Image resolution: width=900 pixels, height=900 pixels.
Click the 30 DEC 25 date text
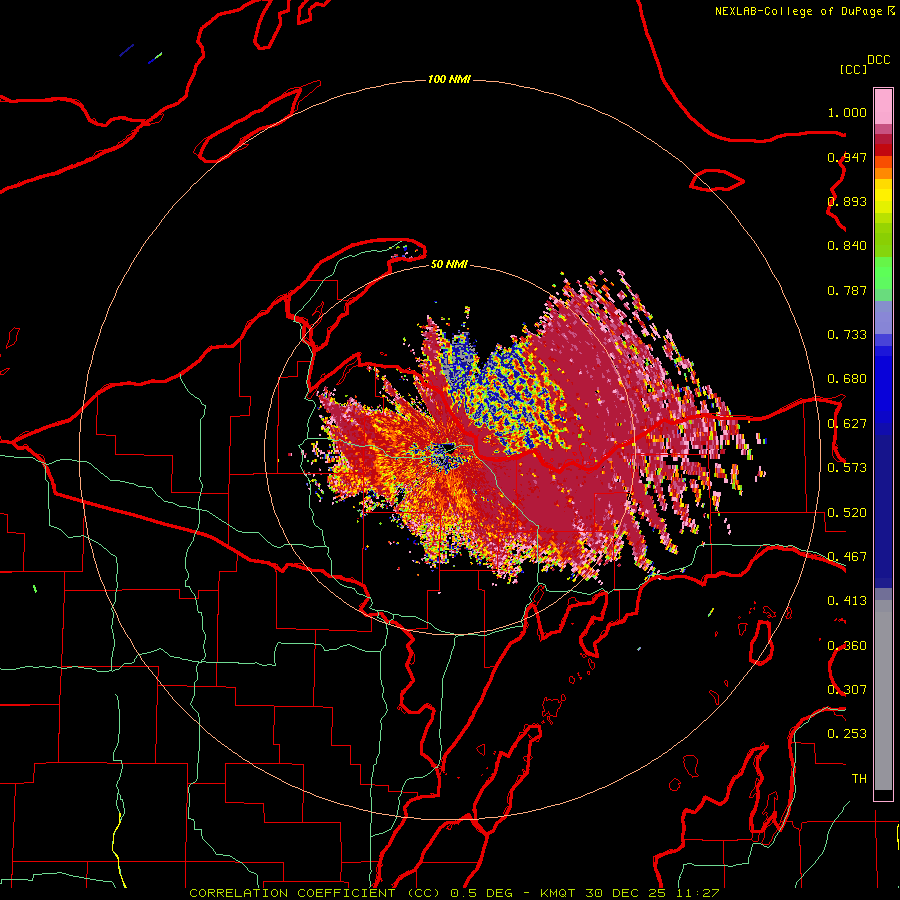[626, 893]
